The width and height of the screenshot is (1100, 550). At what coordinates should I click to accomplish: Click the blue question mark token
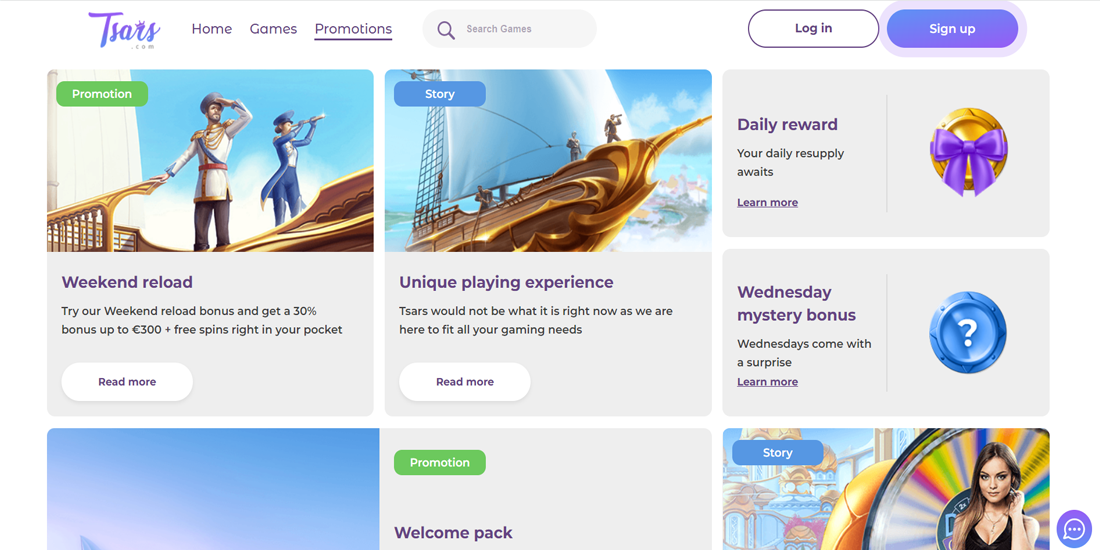967,333
